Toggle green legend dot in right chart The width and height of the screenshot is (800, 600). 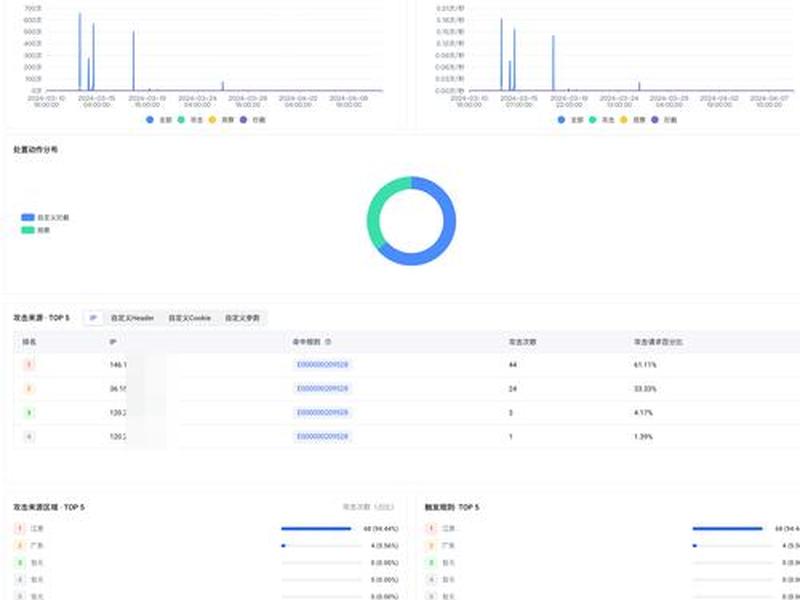pyautogui.click(x=592, y=119)
